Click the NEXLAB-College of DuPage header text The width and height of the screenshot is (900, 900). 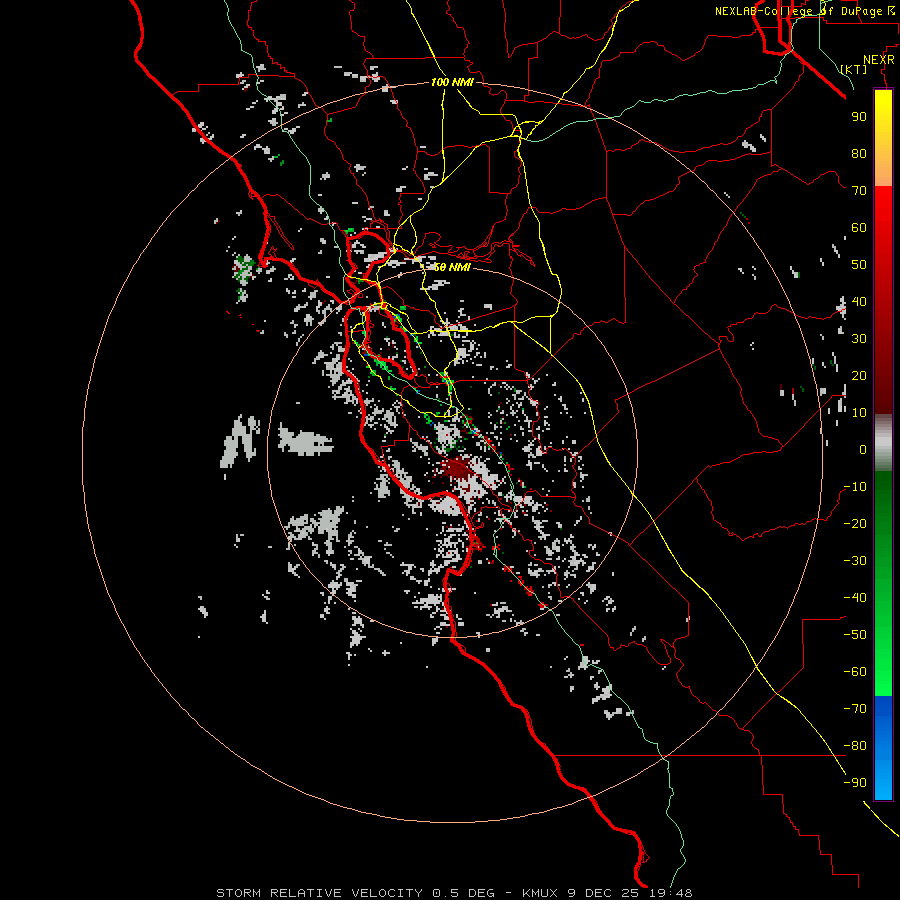807,11
